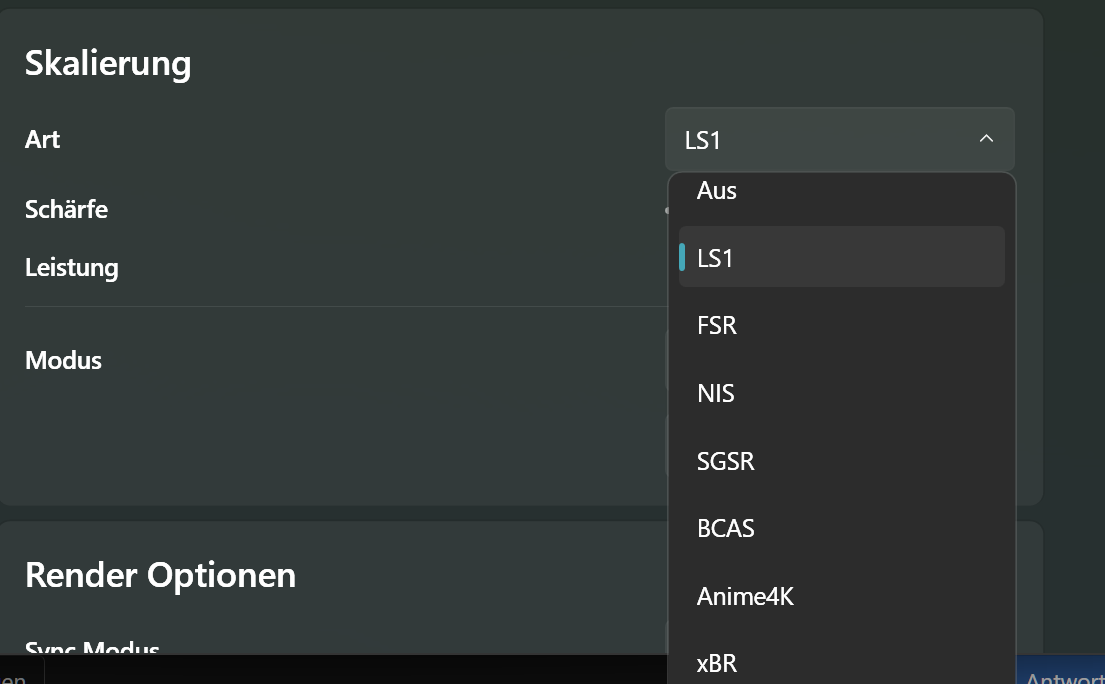Click the Leistung setting label
Image resolution: width=1105 pixels, height=684 pixels.
click(x=71, y=267)
